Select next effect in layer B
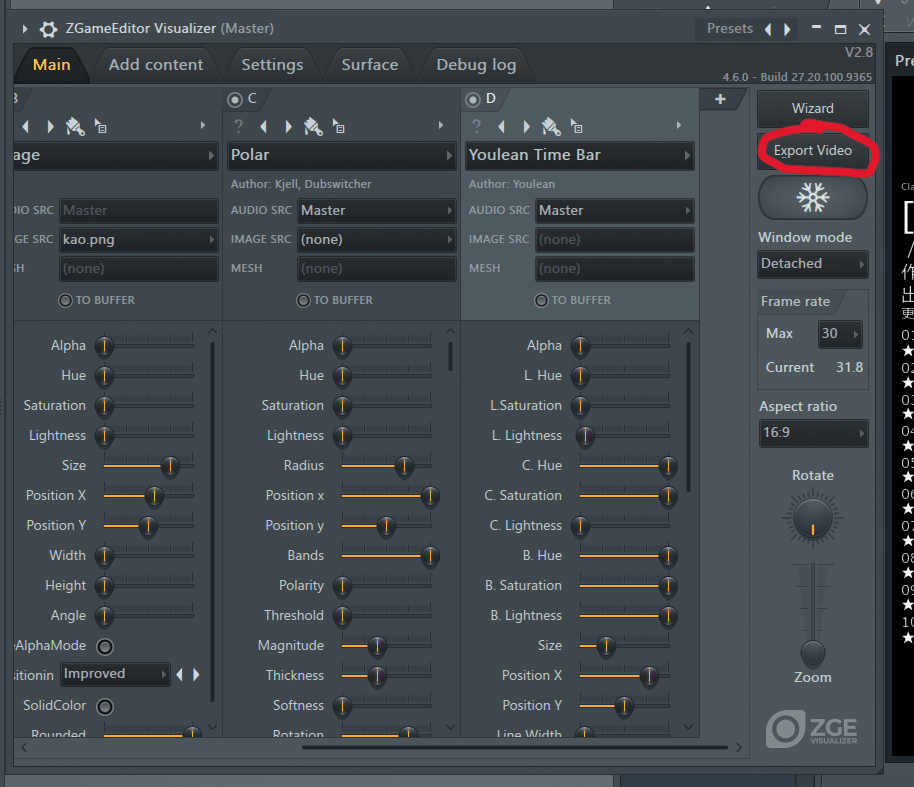This screenshot has height=787, width=914. 50,126
